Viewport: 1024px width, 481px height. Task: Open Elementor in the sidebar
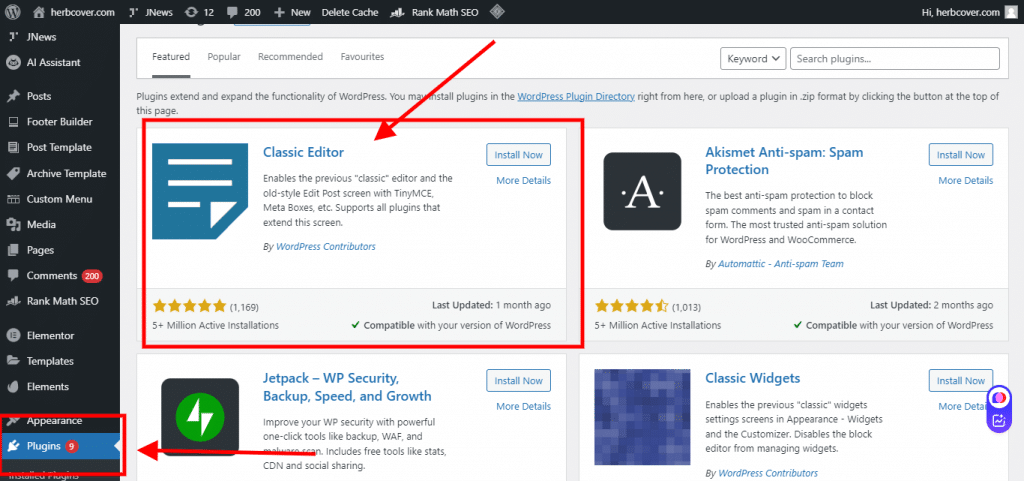50,336
